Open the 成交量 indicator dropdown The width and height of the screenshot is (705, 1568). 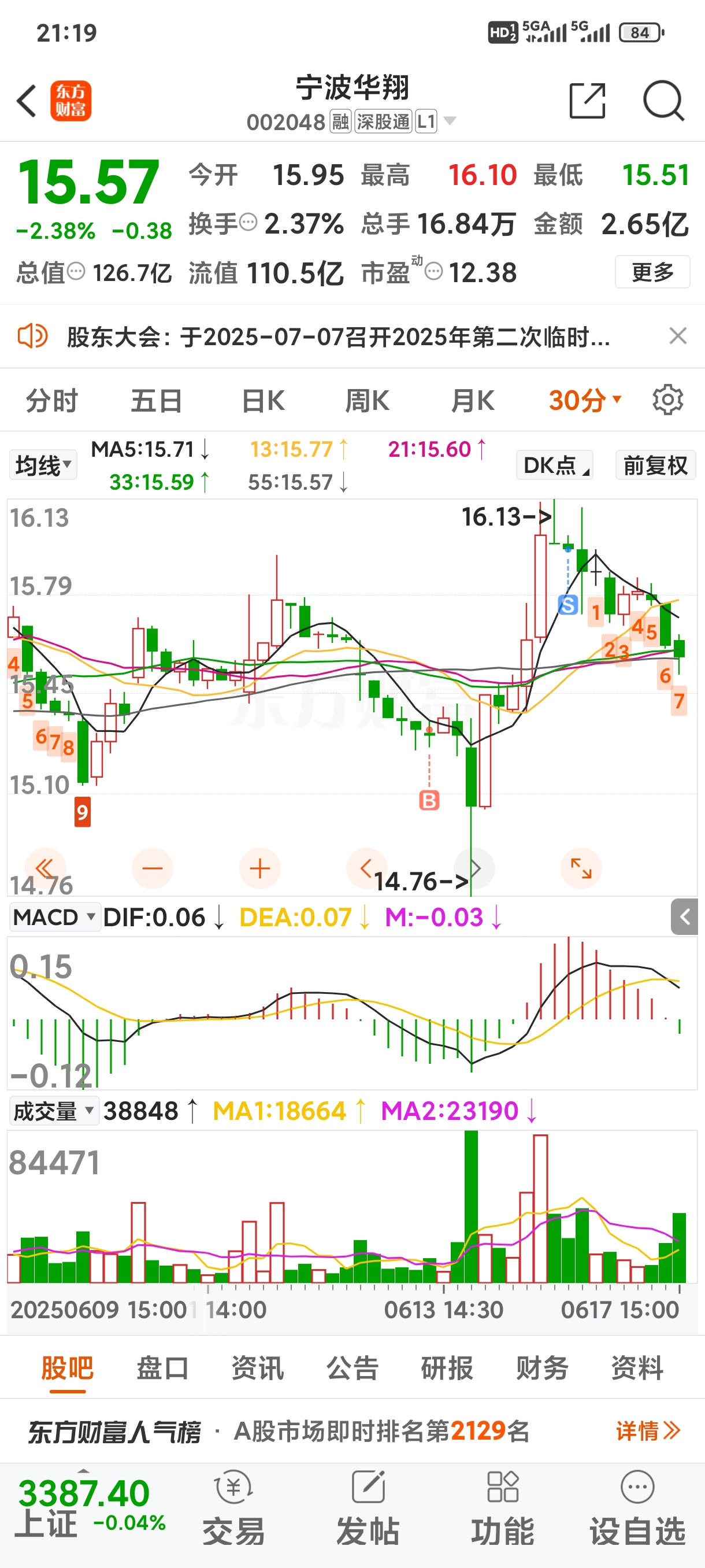click(54, 1111)
